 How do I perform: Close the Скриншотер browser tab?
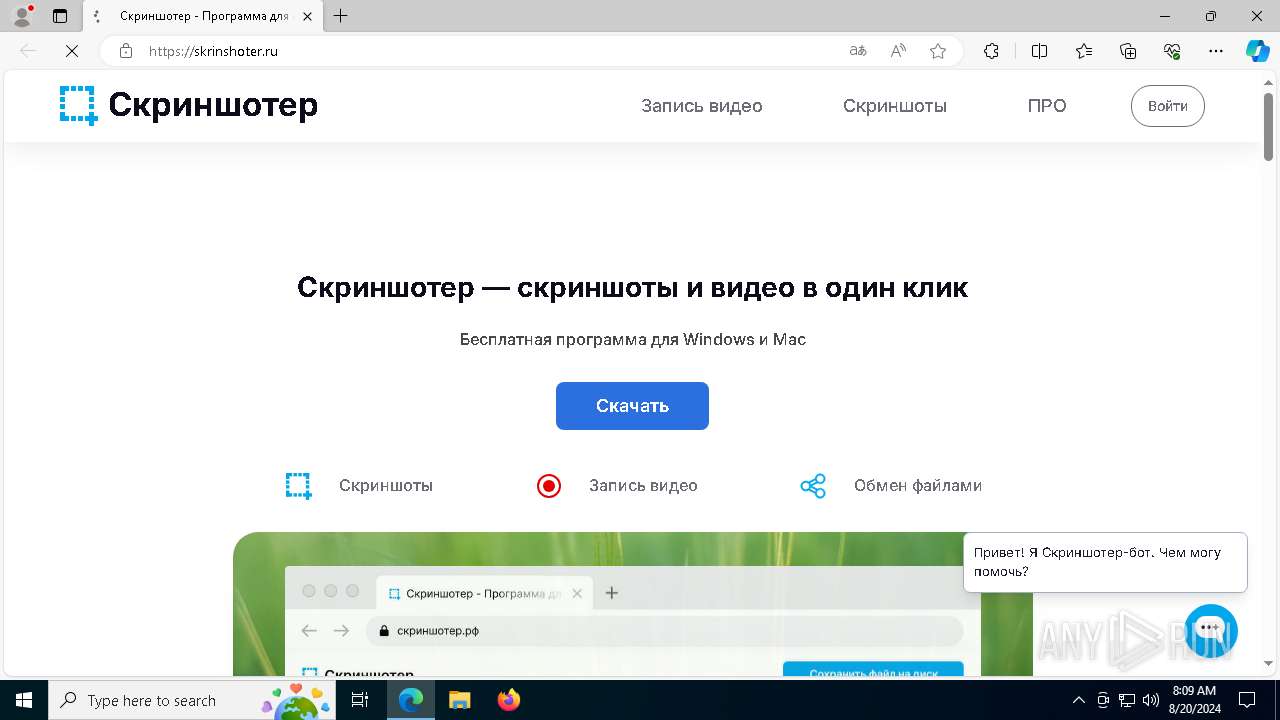tap(306, 16)
